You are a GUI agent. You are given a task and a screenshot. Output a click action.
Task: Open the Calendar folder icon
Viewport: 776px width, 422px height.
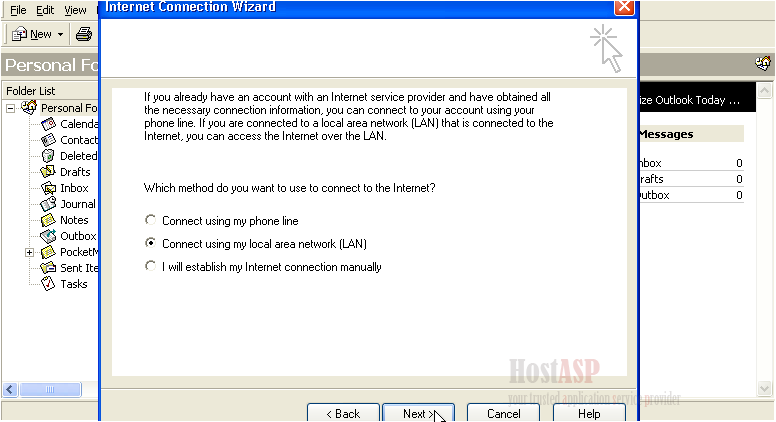48,124
